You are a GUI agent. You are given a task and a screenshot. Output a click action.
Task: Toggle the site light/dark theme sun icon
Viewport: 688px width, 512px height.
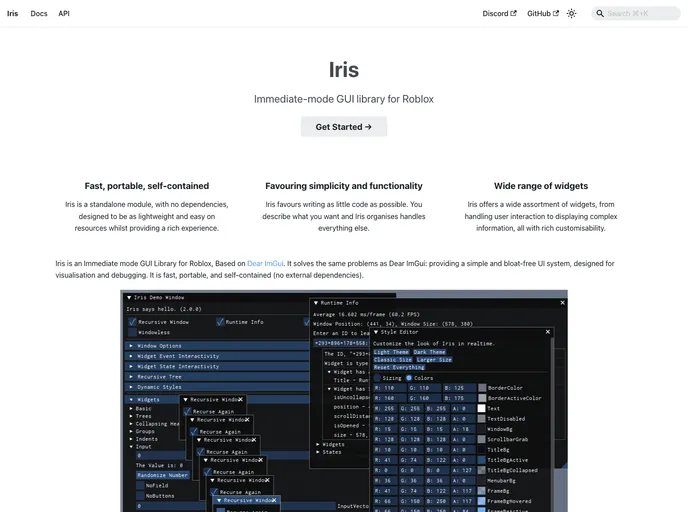[x=571, y=14]
